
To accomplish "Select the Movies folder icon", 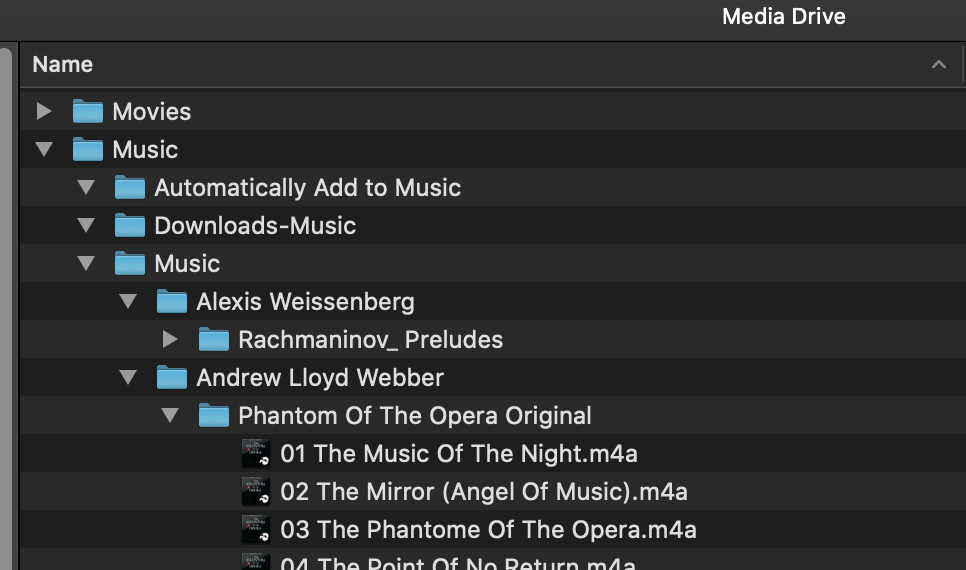I will click(87, 112).
